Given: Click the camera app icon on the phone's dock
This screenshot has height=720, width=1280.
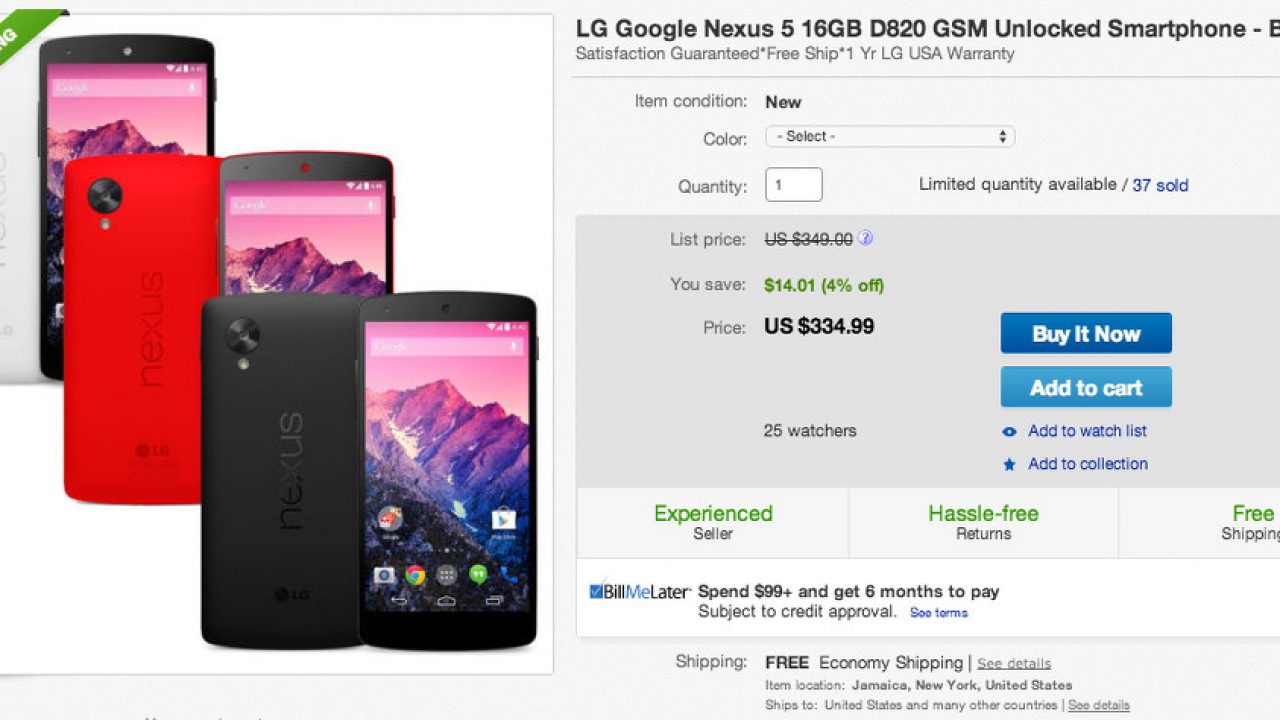Looking at the screenshot, I should (383, 575).
